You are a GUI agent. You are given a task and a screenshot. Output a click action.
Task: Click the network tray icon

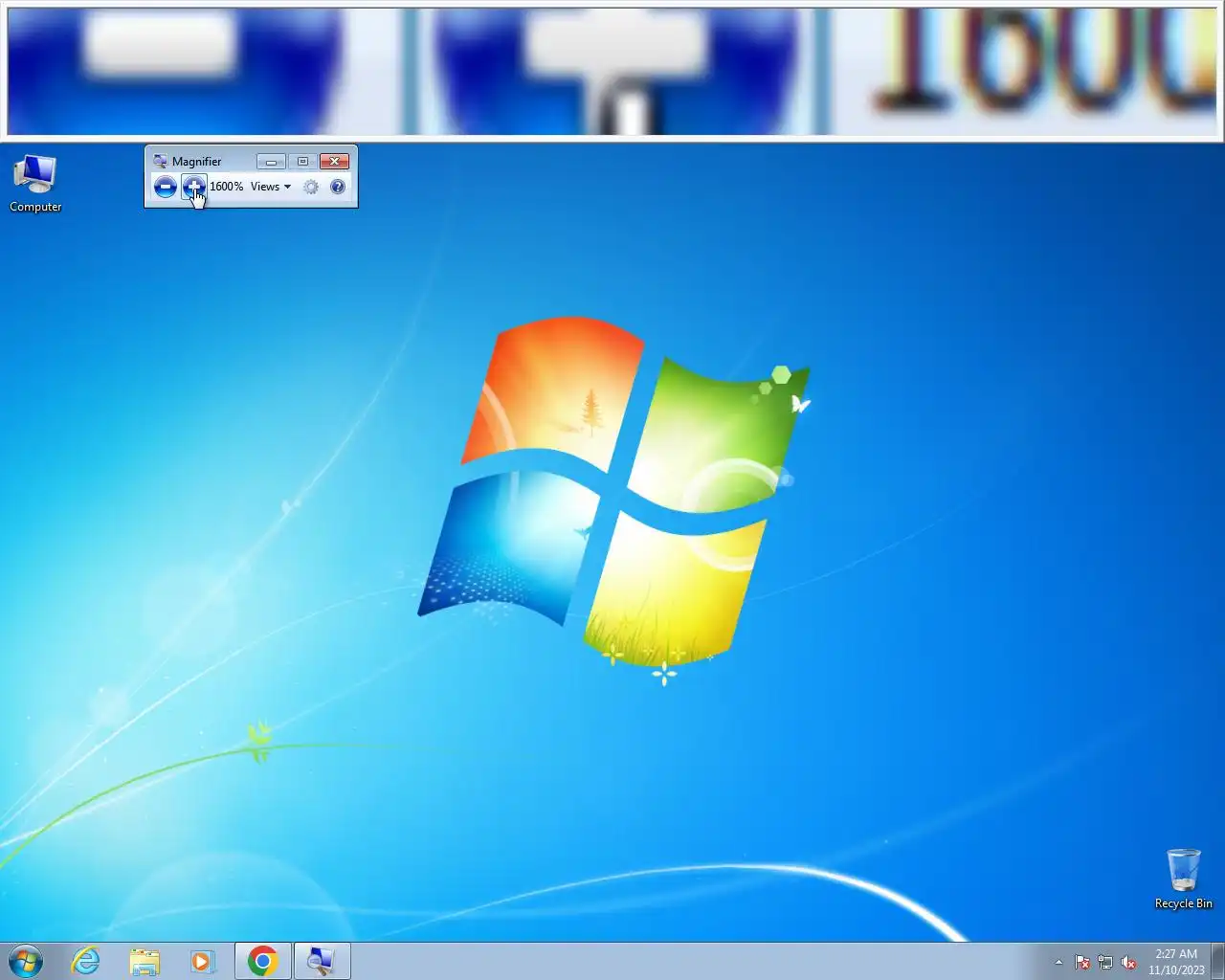pyautogui.click(x=1105, y=962)
